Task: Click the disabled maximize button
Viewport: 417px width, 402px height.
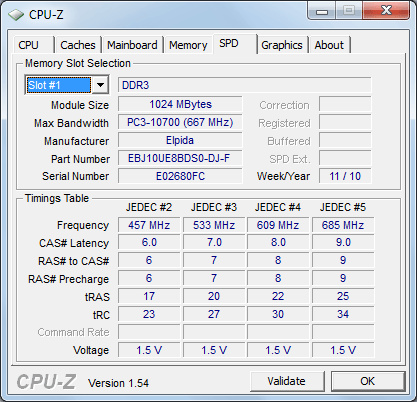Action: pos(349,11)
